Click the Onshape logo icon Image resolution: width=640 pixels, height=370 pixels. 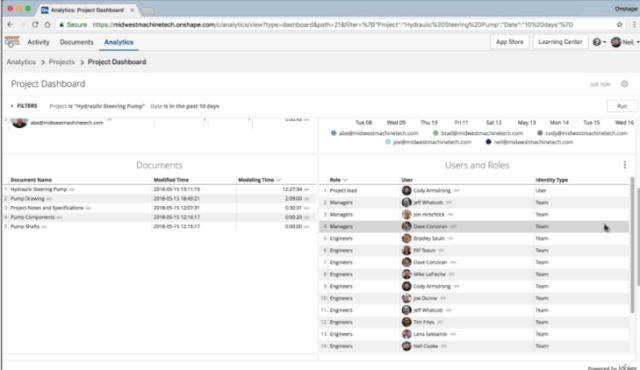[x=12, y=42]
